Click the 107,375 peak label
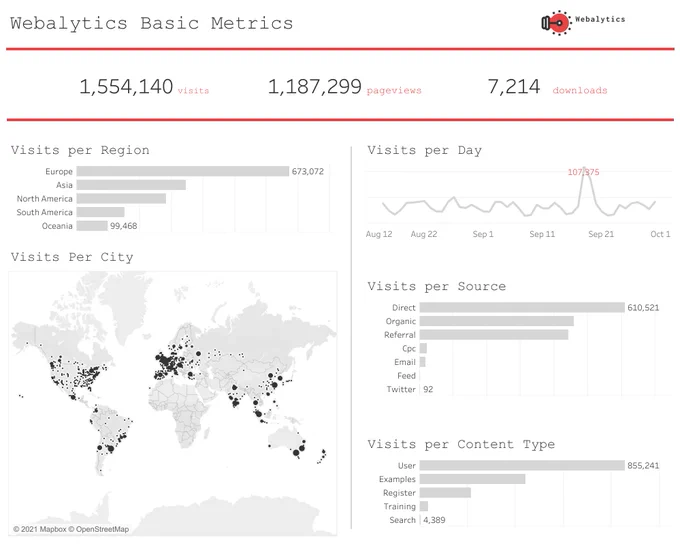 (x=583, y=172)
